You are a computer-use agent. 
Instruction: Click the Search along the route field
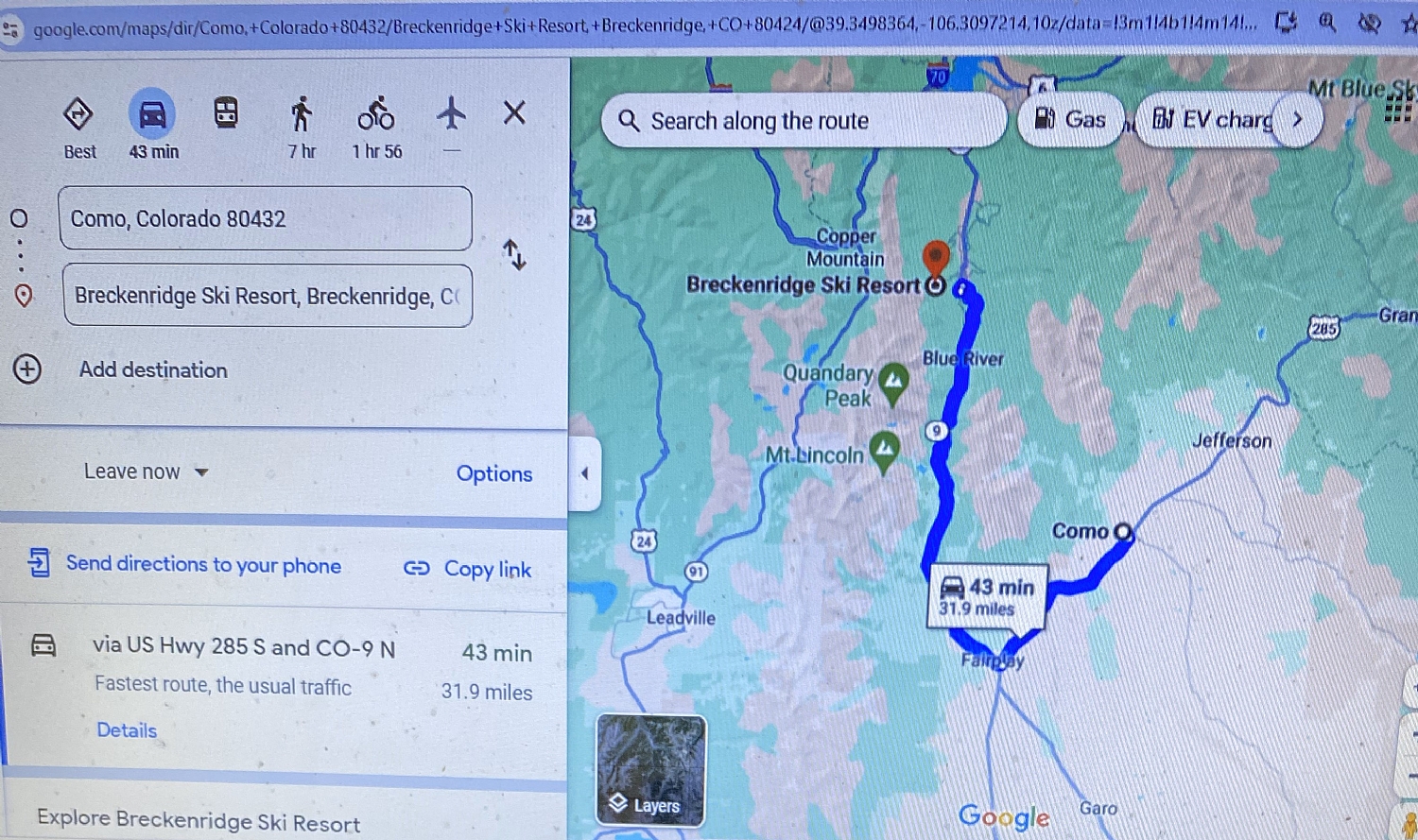(804, 121)
